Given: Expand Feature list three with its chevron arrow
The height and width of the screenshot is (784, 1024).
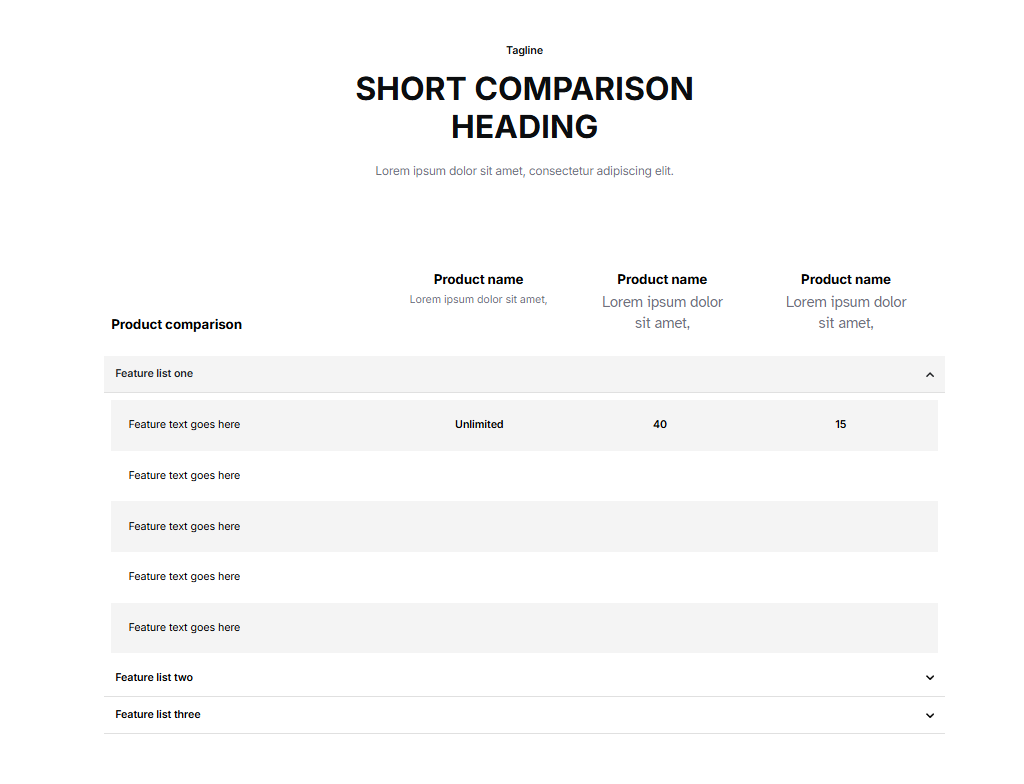Looking at the screenshot, I should click(929, 716).
